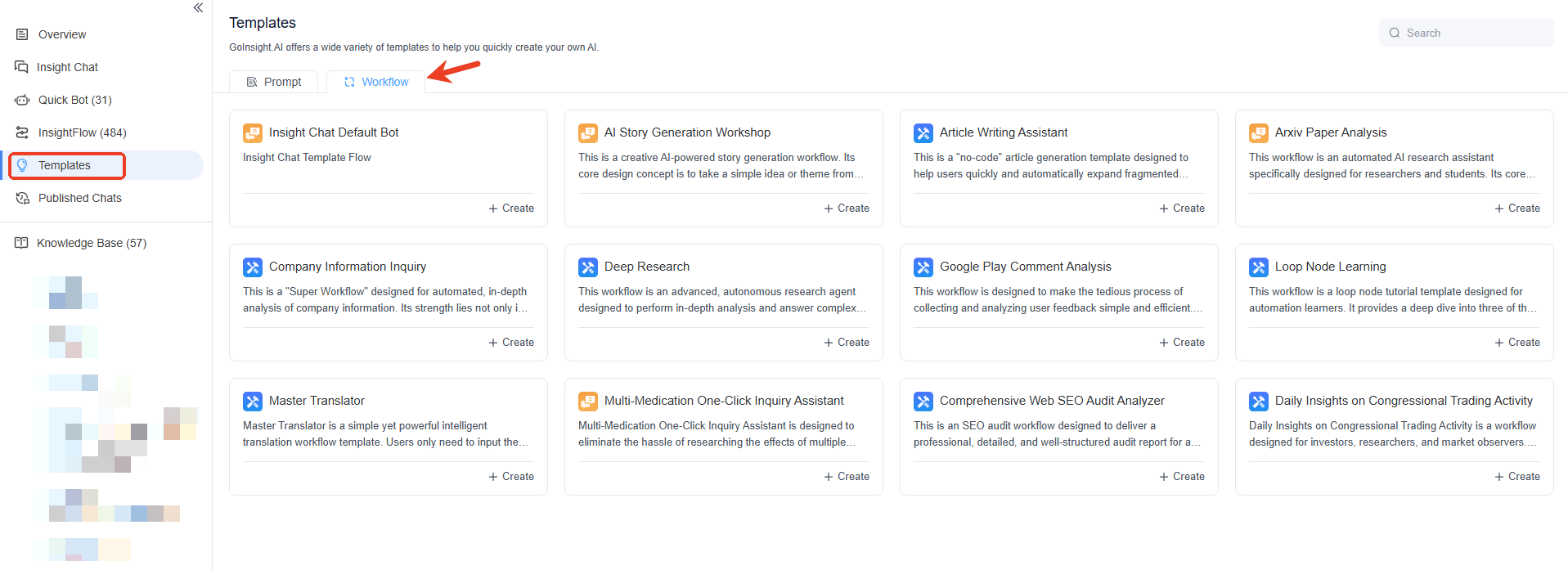Click the Overview sidebar icon
The height and width of the screenshot is (570, 1568).
coord(22,34)
